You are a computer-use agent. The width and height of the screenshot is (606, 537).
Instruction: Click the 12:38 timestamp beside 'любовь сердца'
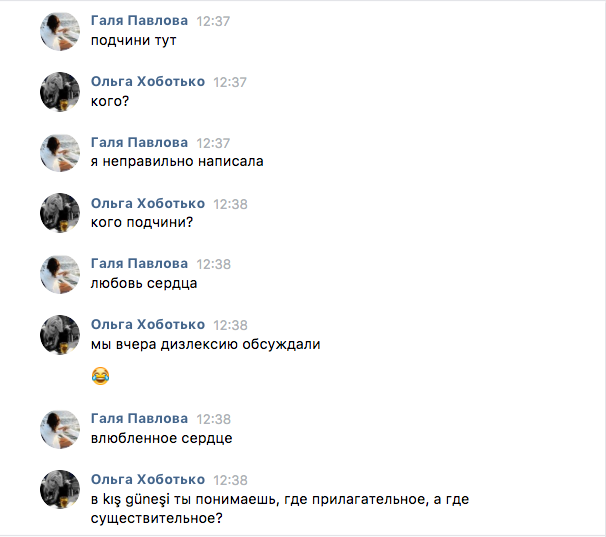click(213, 264)
